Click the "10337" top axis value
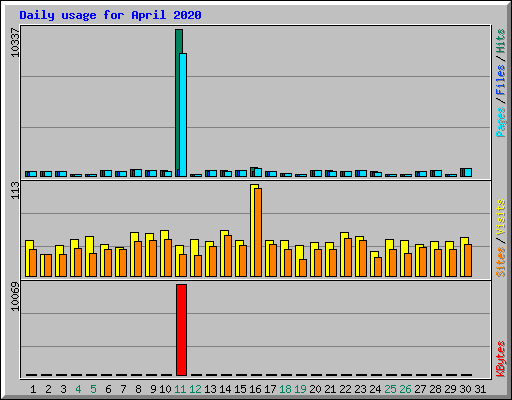The height and width of the screenshot is (400, 512). click(x=15, y=42)
